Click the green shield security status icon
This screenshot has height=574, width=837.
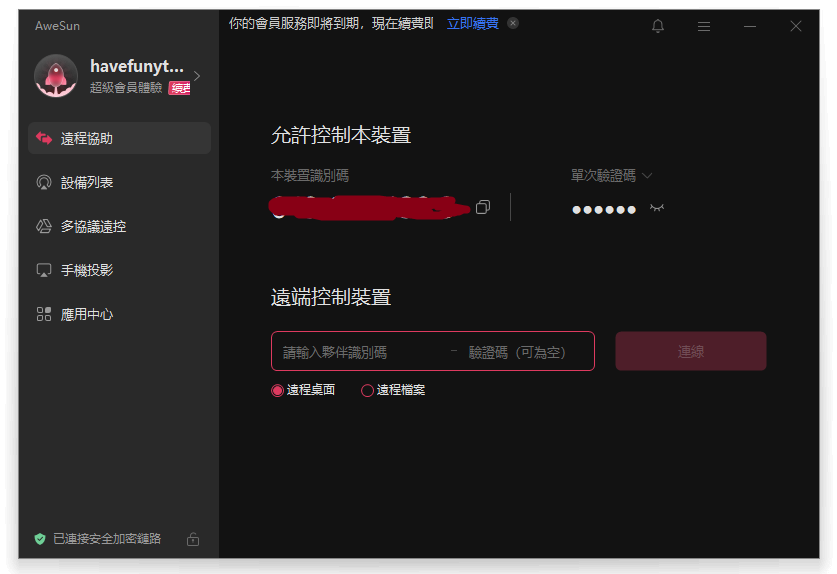click(40, 539)
